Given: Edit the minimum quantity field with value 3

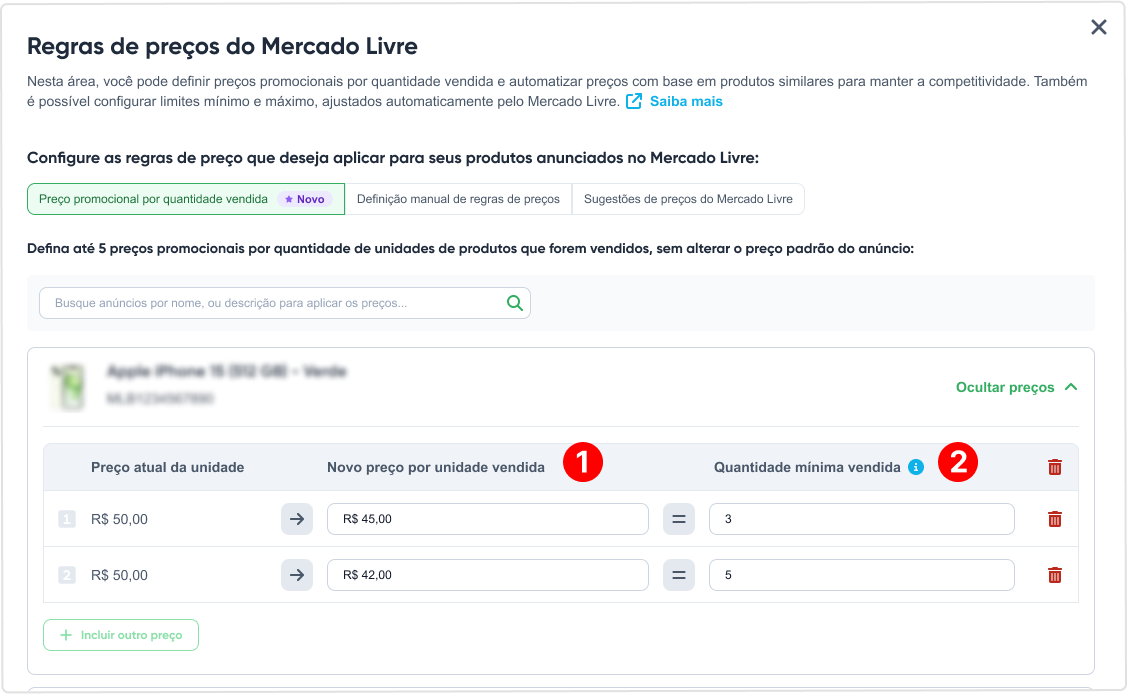Looking at the screenshot, I should 862,519.
